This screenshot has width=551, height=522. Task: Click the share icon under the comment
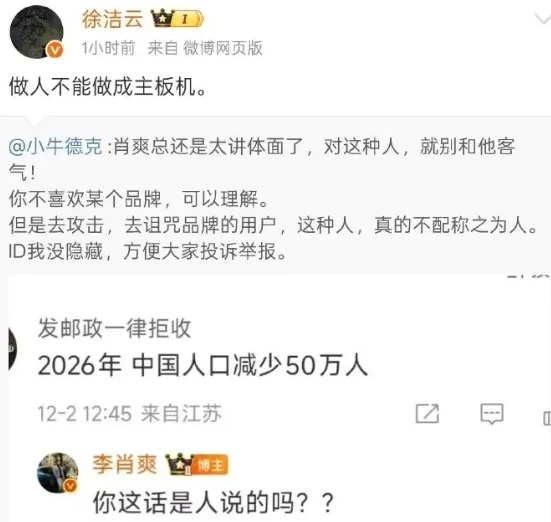(x=427, y=413)
